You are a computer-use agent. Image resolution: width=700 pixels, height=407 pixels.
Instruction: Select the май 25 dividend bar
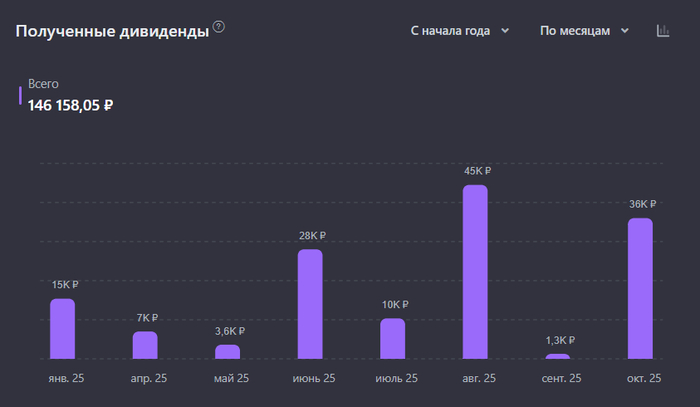coord(228,351)
